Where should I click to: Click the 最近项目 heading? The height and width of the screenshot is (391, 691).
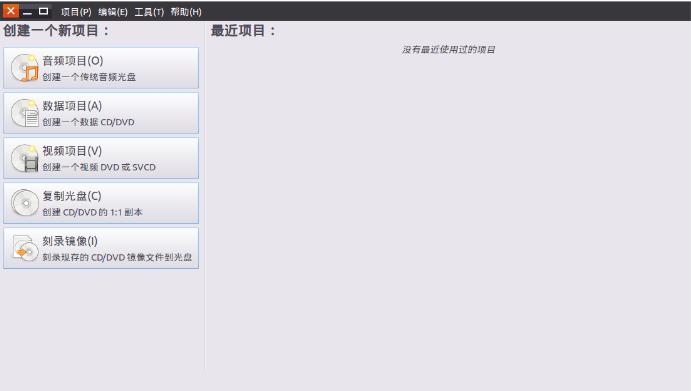(243, 31)
